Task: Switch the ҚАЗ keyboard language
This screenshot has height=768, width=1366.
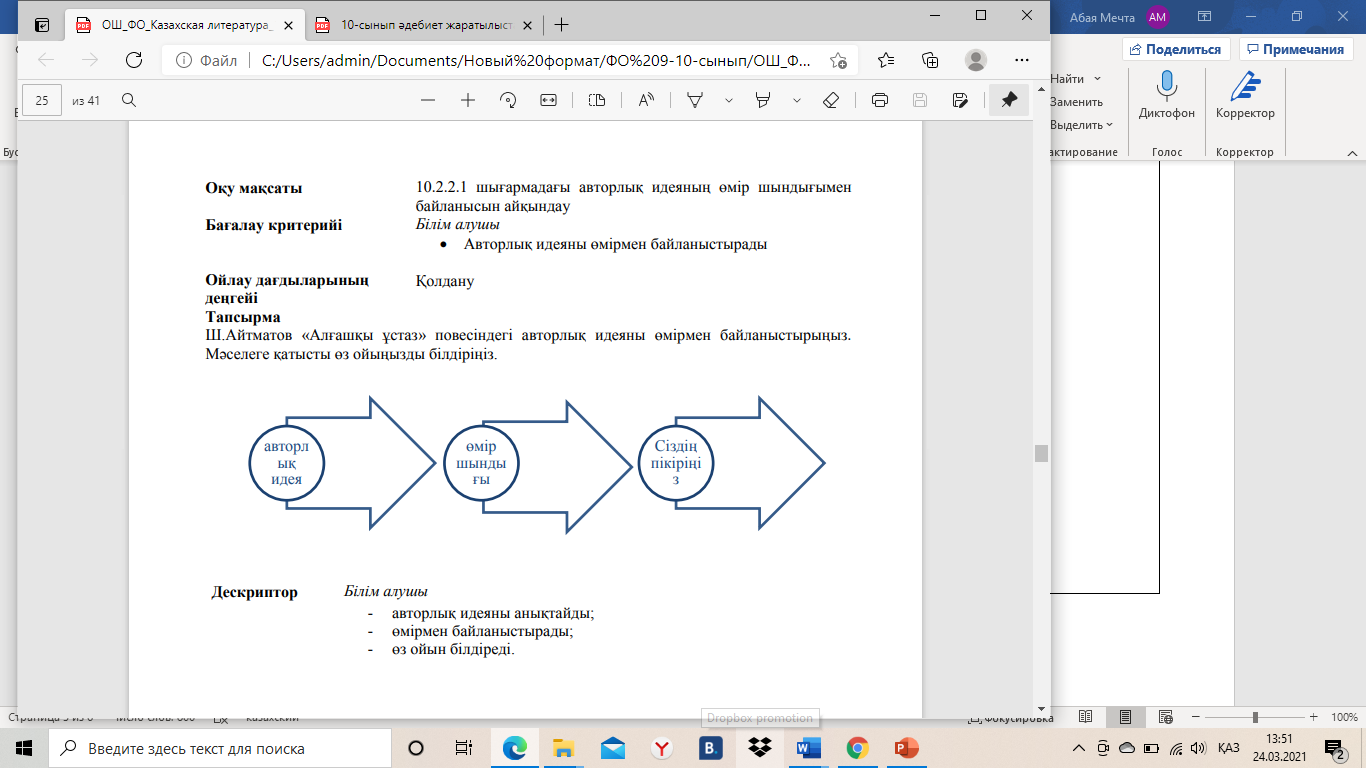Action: (1229, 748)
